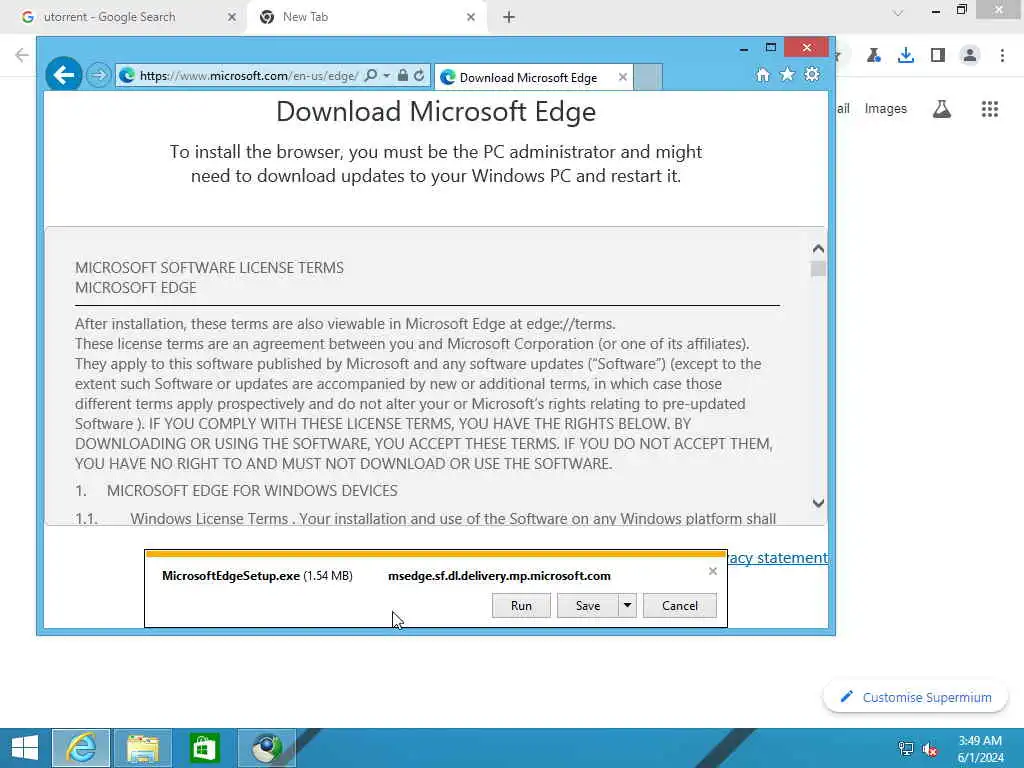The image size is (1024, 768).
Task: Click the license terms scroll down arrow
Action: 818,503
